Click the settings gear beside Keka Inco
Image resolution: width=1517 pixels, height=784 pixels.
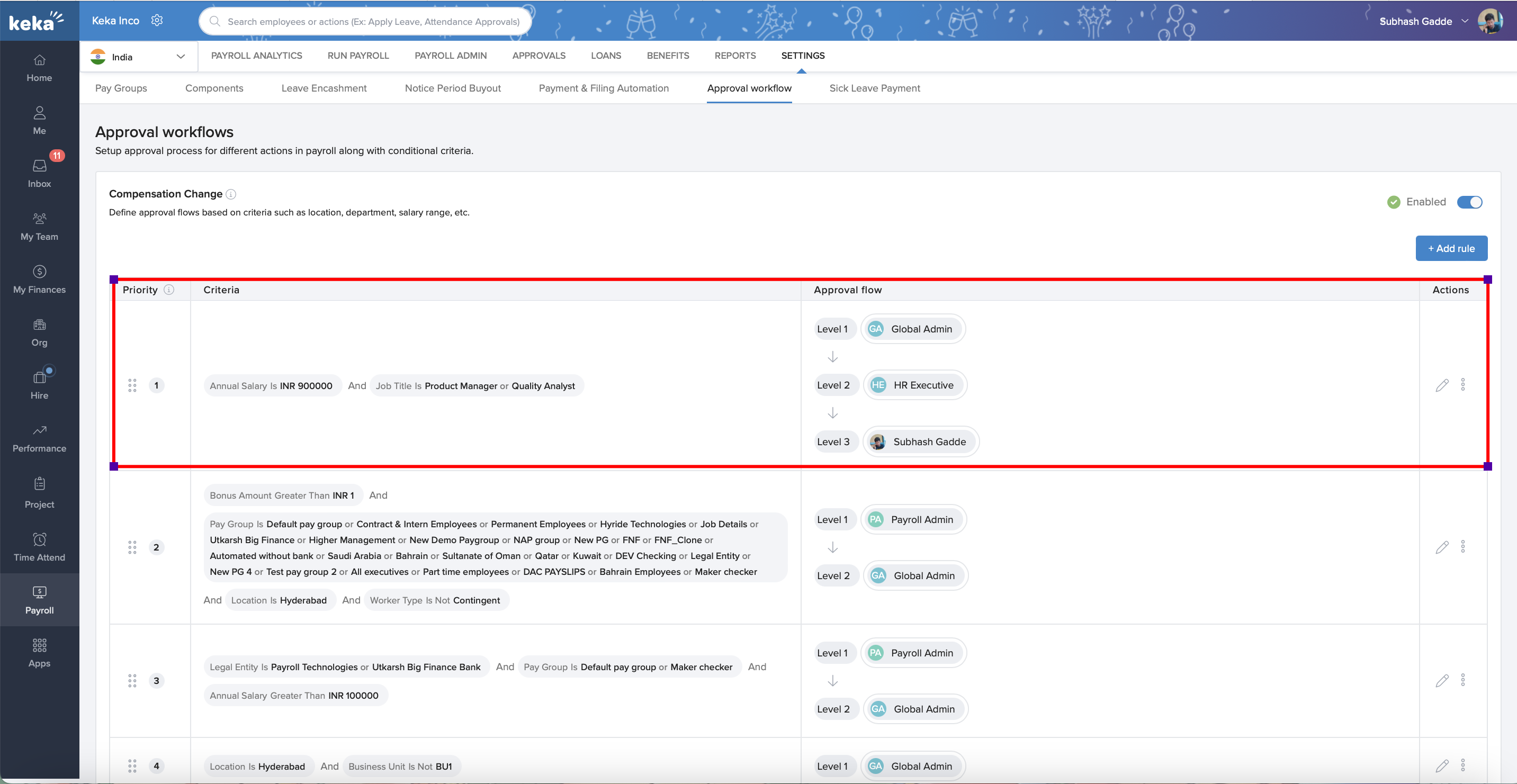[x=157, y=21]
